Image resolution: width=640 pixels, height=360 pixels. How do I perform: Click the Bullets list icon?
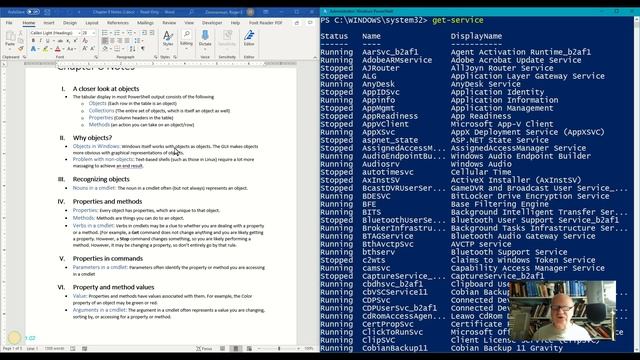[105, 33]
